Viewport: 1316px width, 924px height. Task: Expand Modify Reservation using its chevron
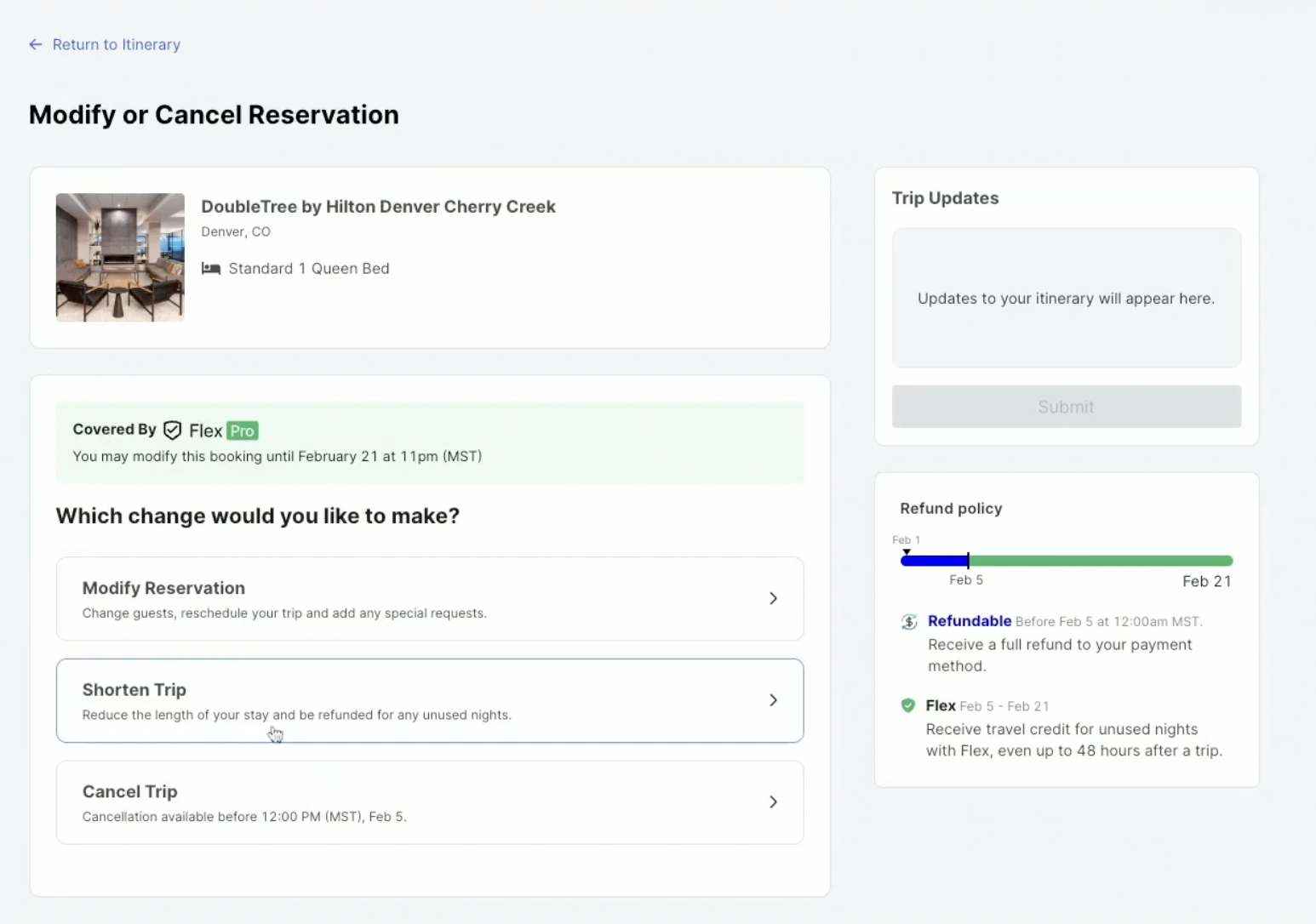coord(773,599)
